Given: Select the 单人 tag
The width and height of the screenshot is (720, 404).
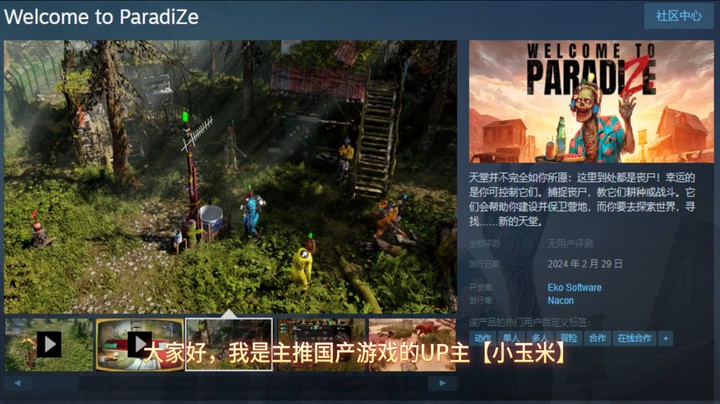Looking at the screenshot, I should click(511, 338).
